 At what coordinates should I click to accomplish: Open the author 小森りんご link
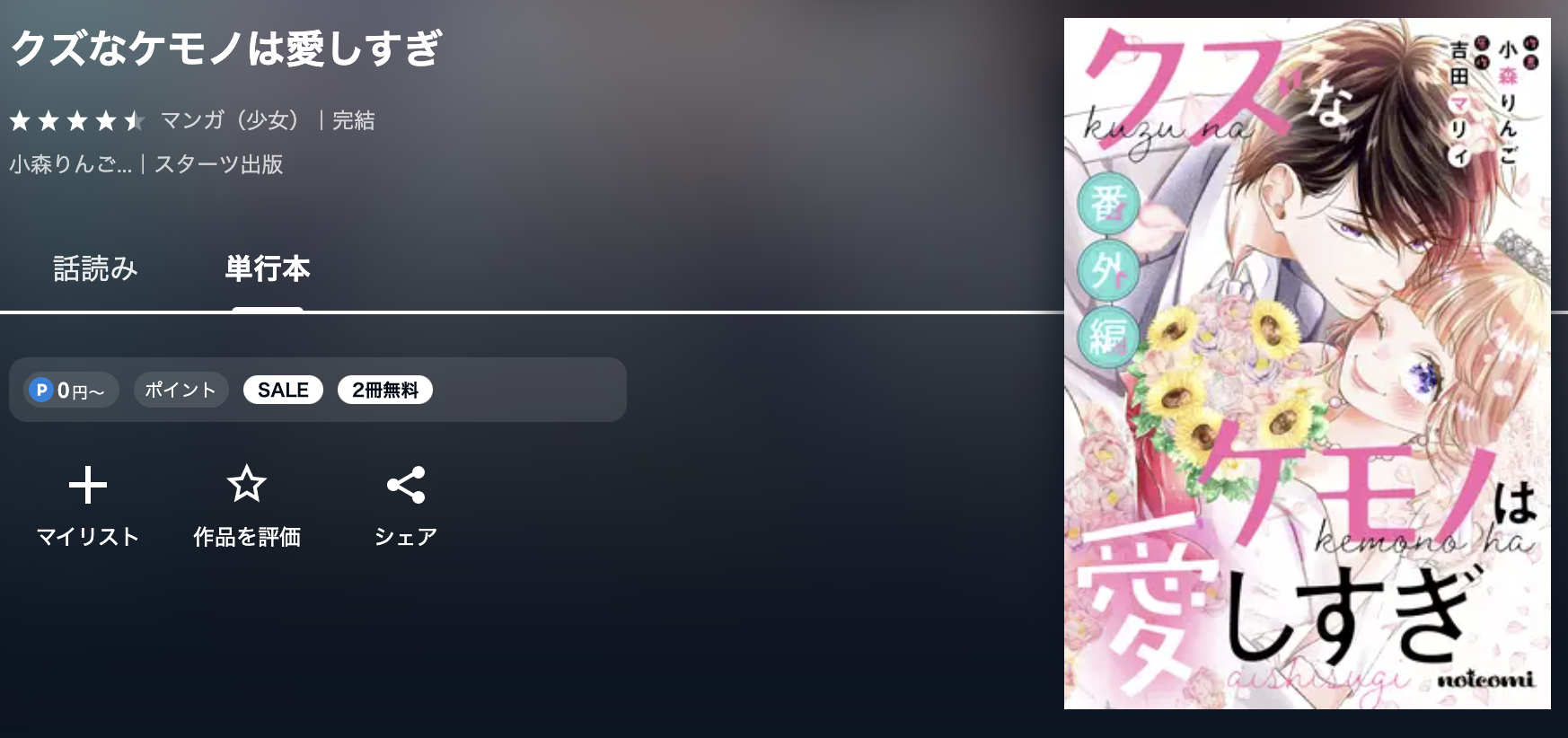click(x=71, y=164)
